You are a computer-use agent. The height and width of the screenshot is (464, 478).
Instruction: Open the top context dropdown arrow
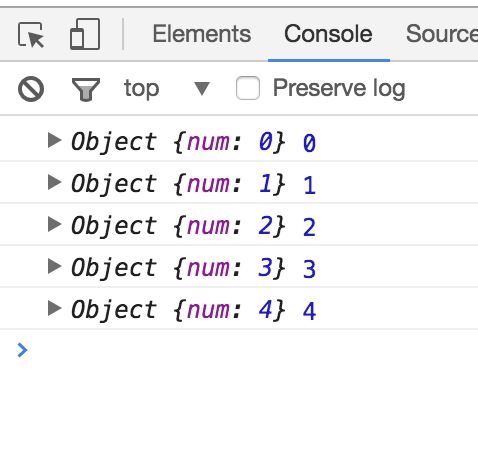[x=202, y=89]
